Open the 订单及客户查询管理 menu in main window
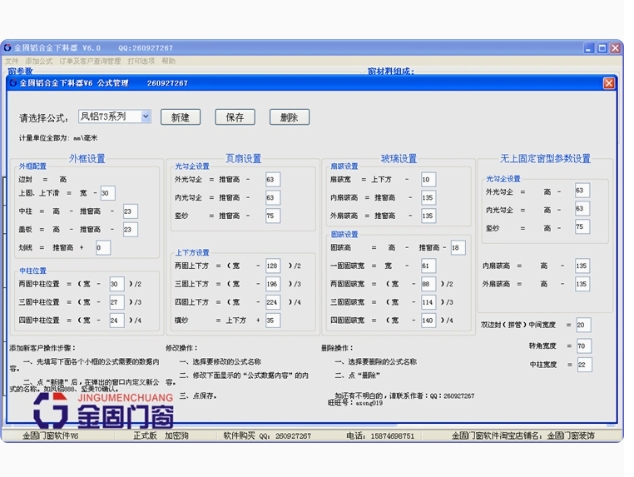The height and width of the screenshot is (477, 634). pyautogui.click(x=90, y=61)
